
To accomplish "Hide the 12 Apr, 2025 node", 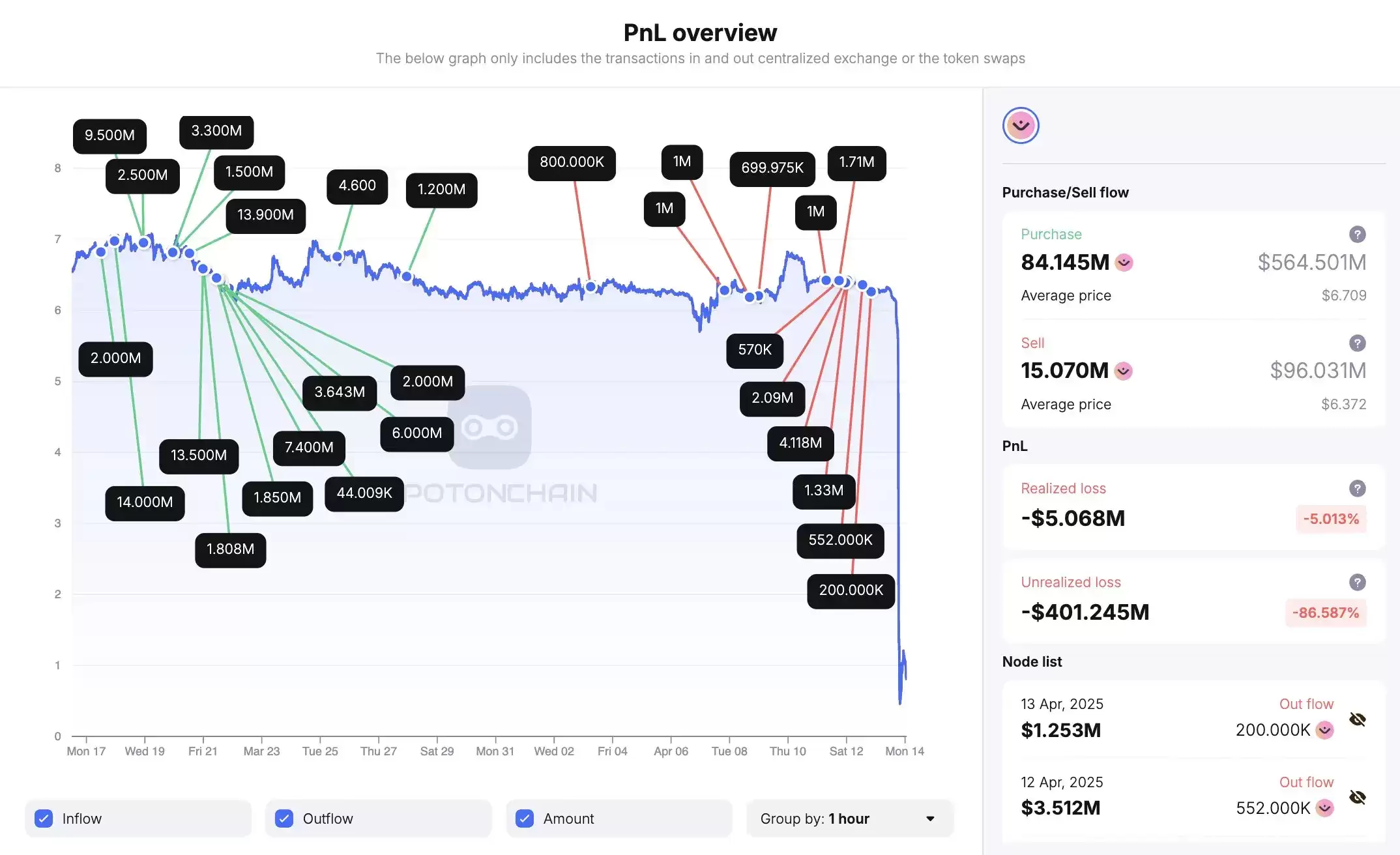I will tap(1358, 798).
